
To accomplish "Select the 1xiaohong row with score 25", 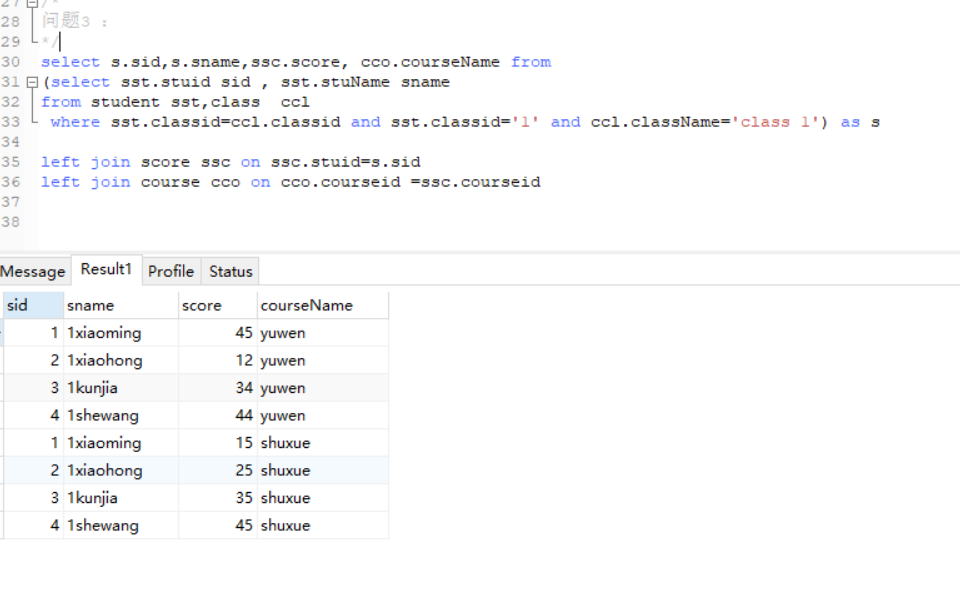I will click(196, 471).
